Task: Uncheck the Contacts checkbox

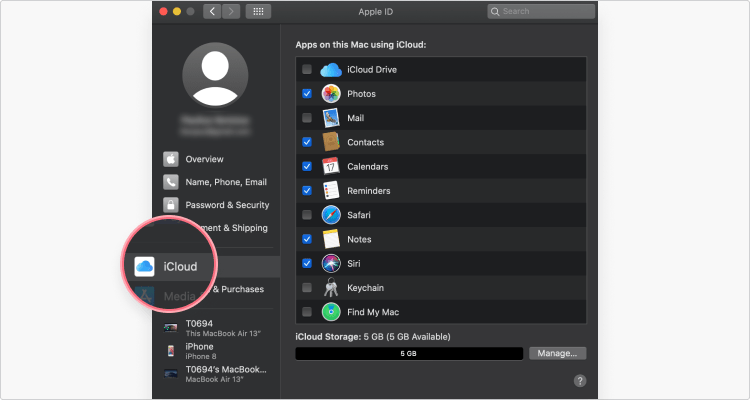Action: pyautogui.click(x=307, y=142)
